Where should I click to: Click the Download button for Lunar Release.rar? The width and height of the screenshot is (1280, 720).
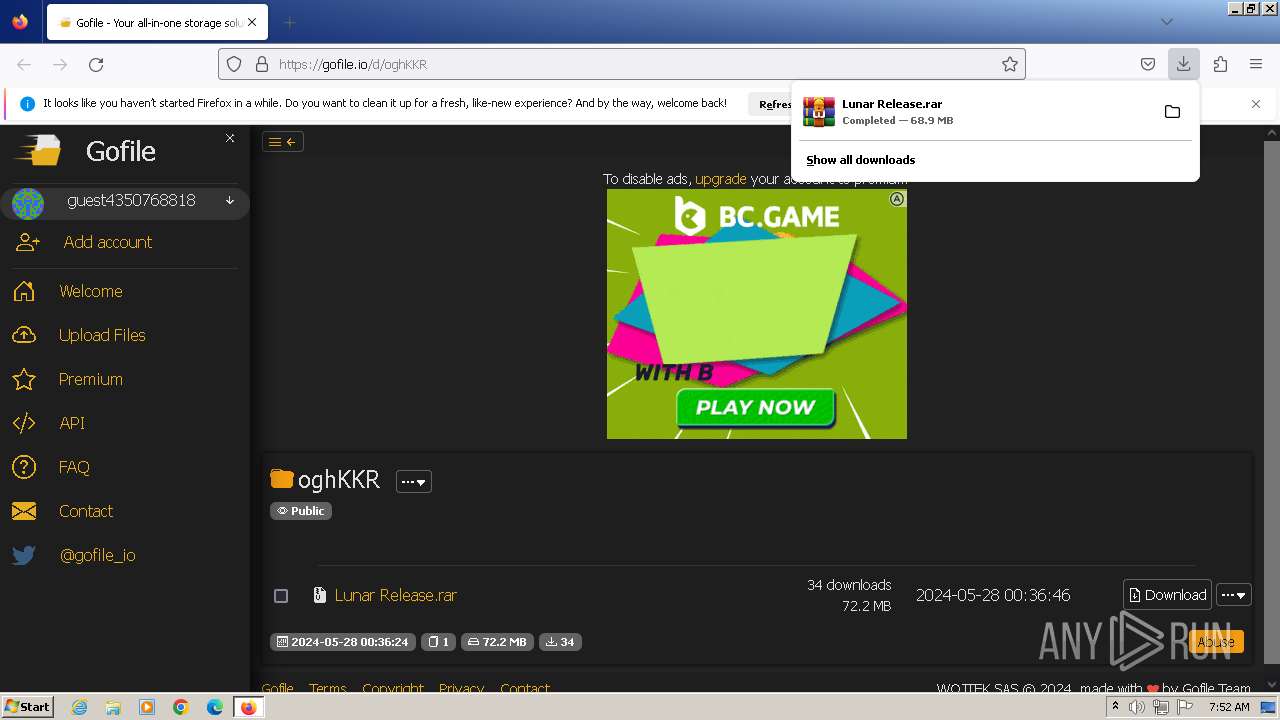coord(1167,595)
